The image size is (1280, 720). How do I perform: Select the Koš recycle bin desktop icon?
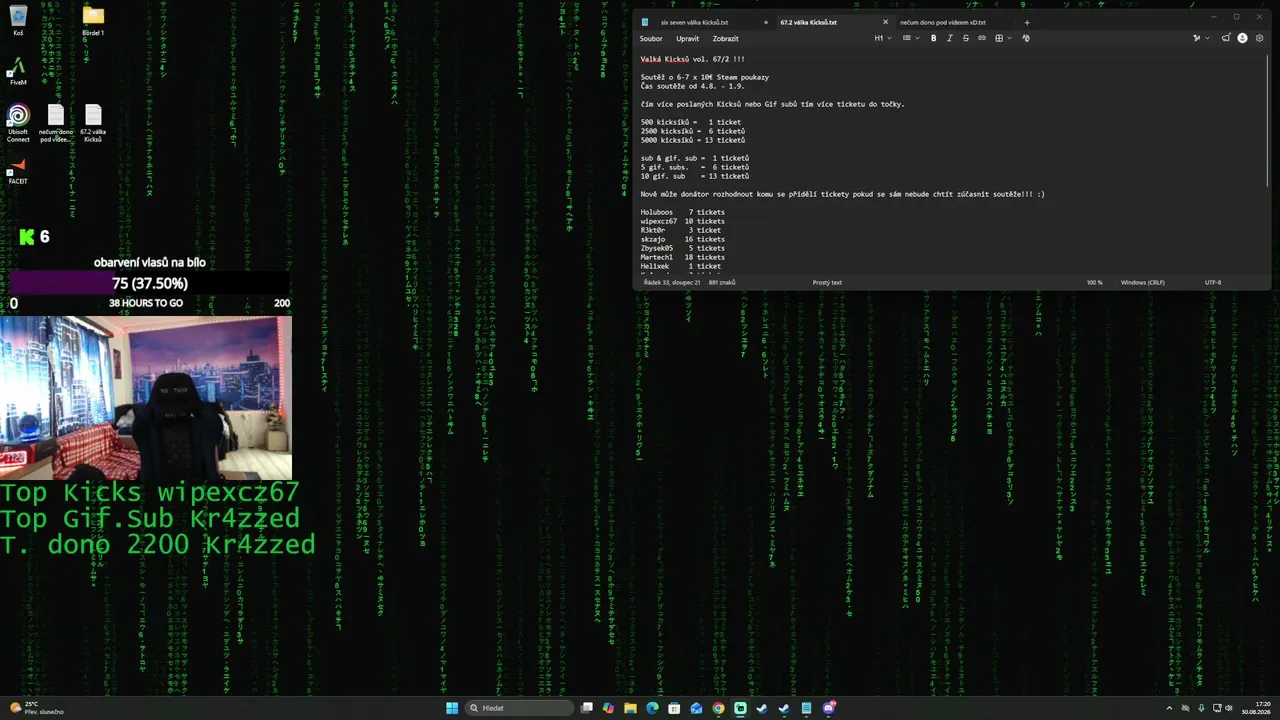click(x=18, y=20)
